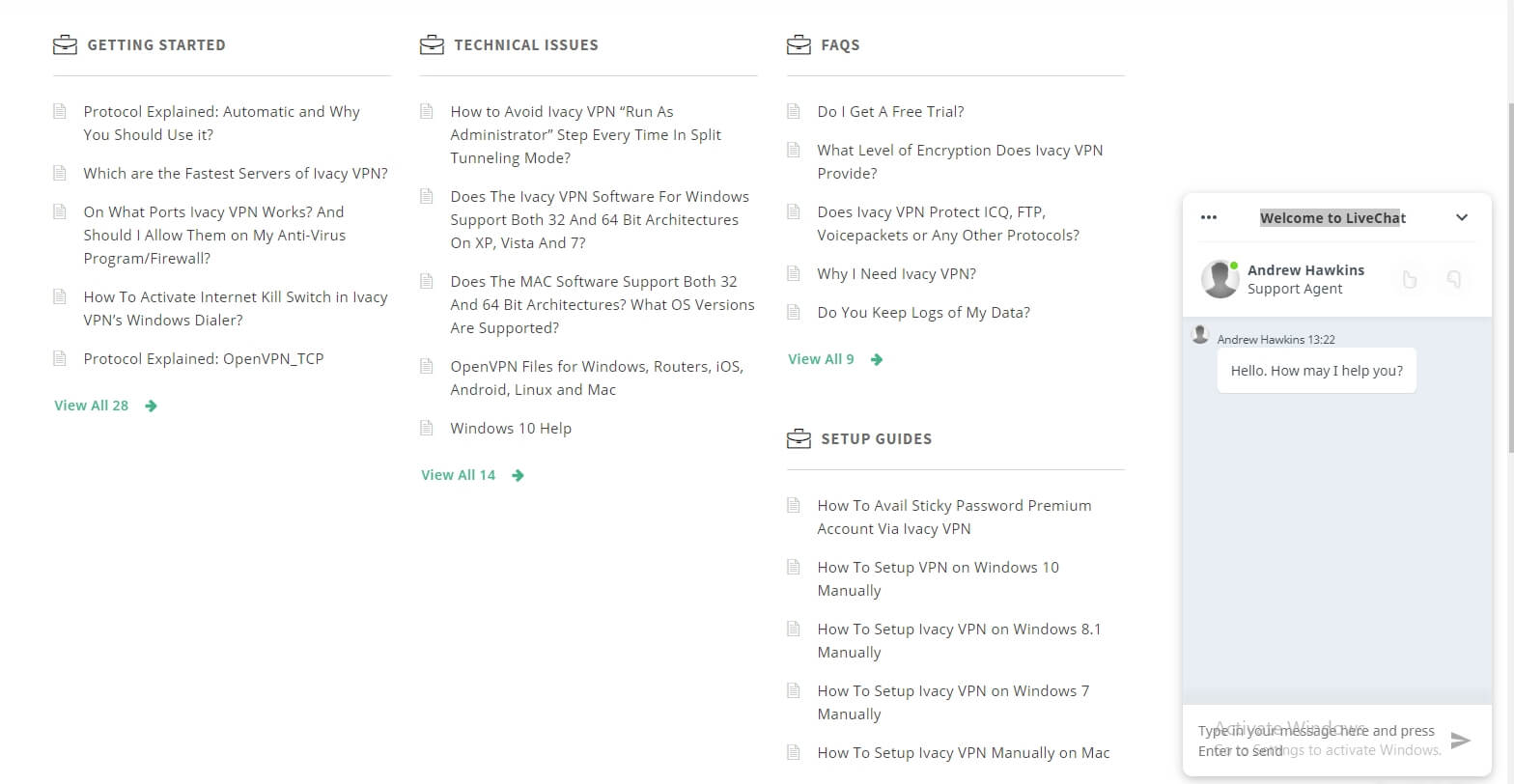Open View All 28 getting started articles
The width and height of the screenshot is (1514, 784).
(x=92, y=406)
